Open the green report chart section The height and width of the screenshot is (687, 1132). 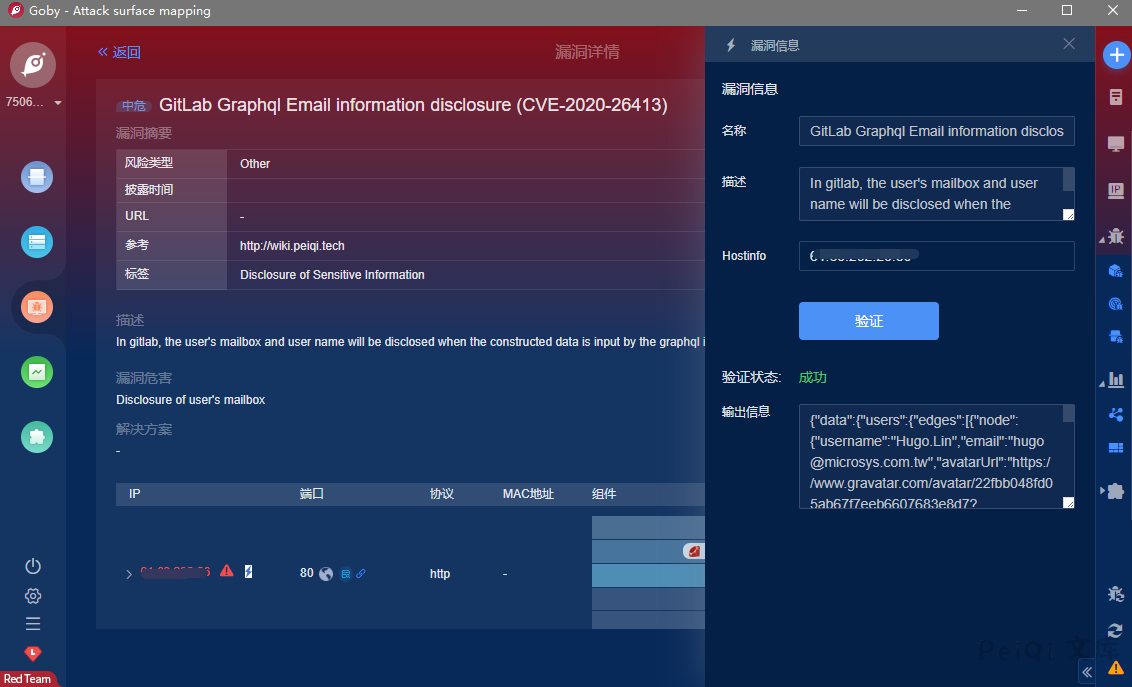[x=37, y=372]
